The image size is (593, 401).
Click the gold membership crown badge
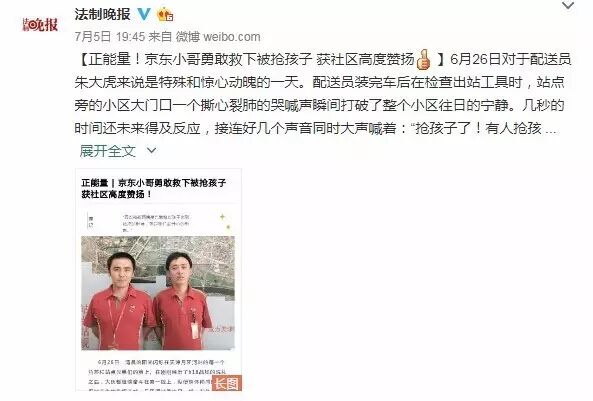(165, 15)
